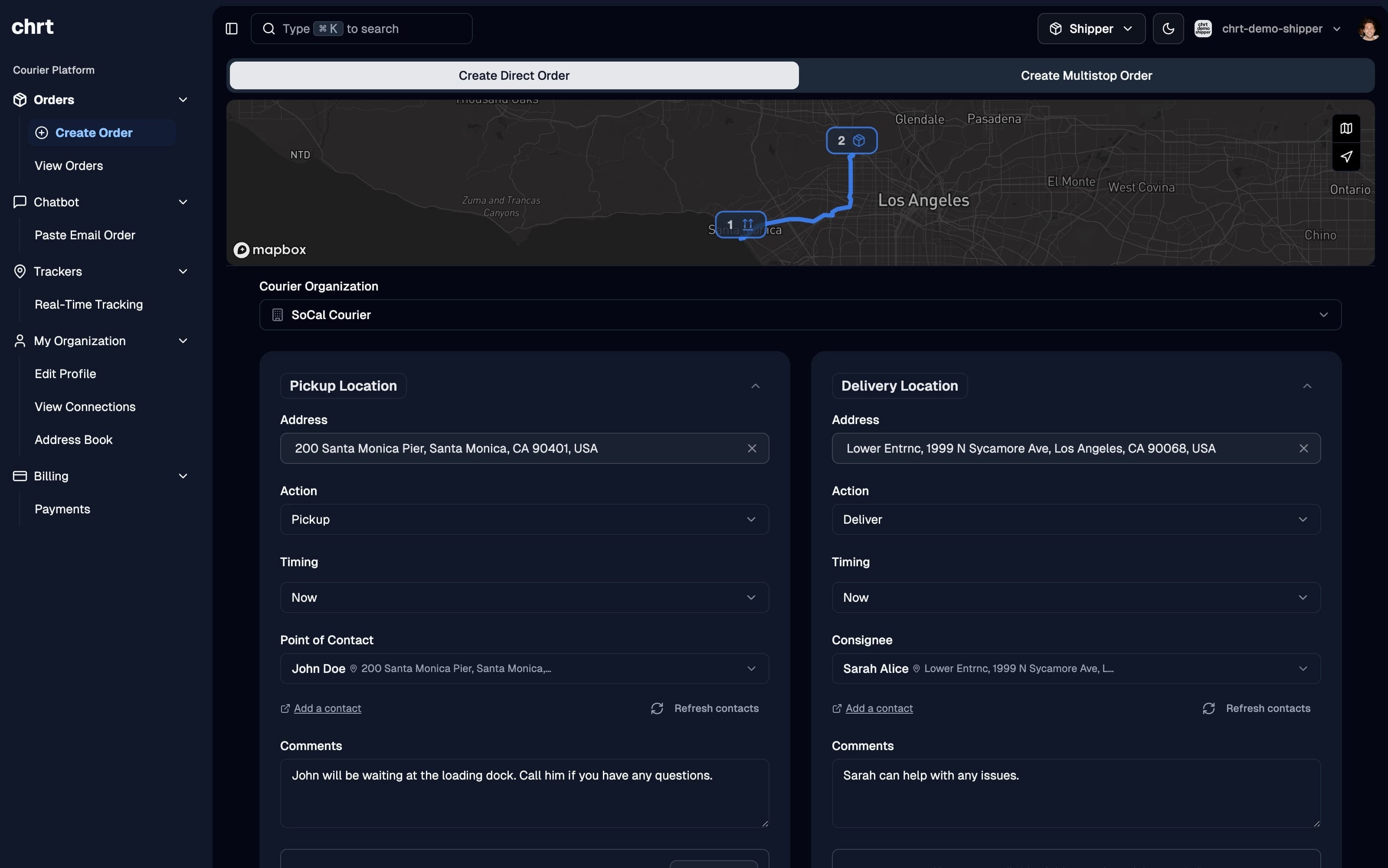Click the Mapbox logo on the map
The height and width of the screenshot is (868, 1388).
[x=270, y=249]
